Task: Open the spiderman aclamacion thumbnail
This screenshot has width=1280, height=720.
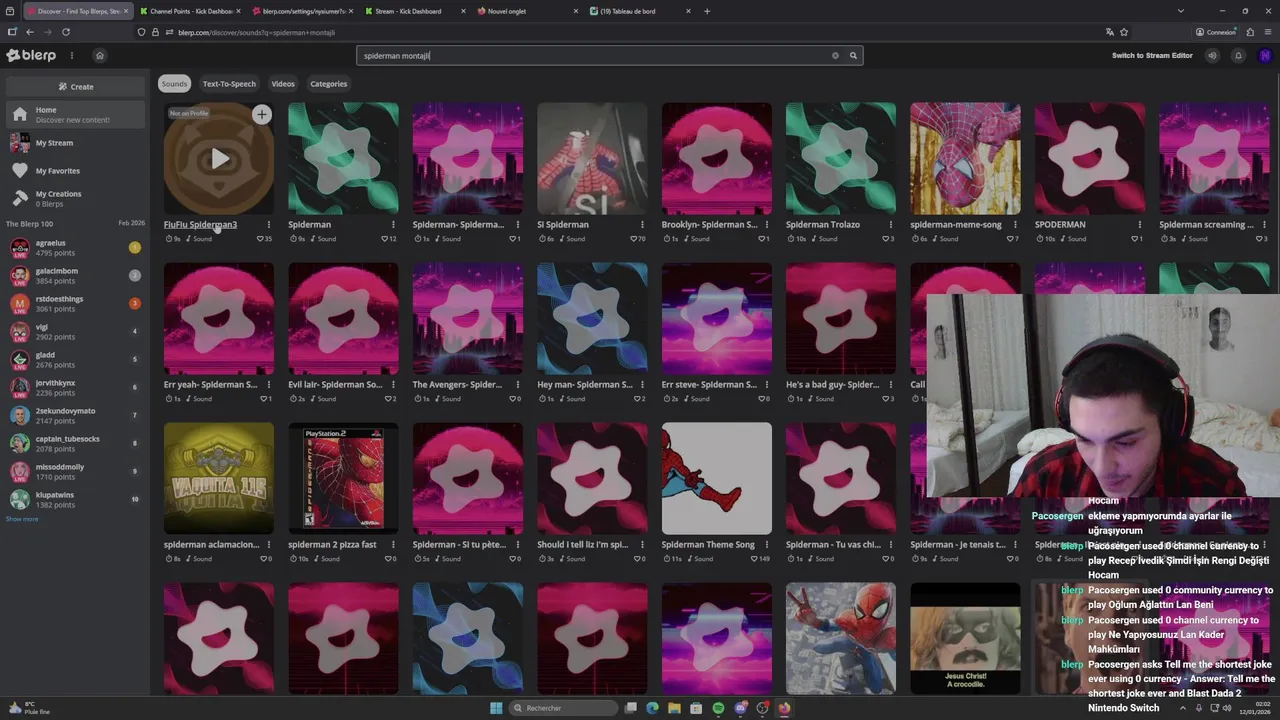Action: point(219,479)
